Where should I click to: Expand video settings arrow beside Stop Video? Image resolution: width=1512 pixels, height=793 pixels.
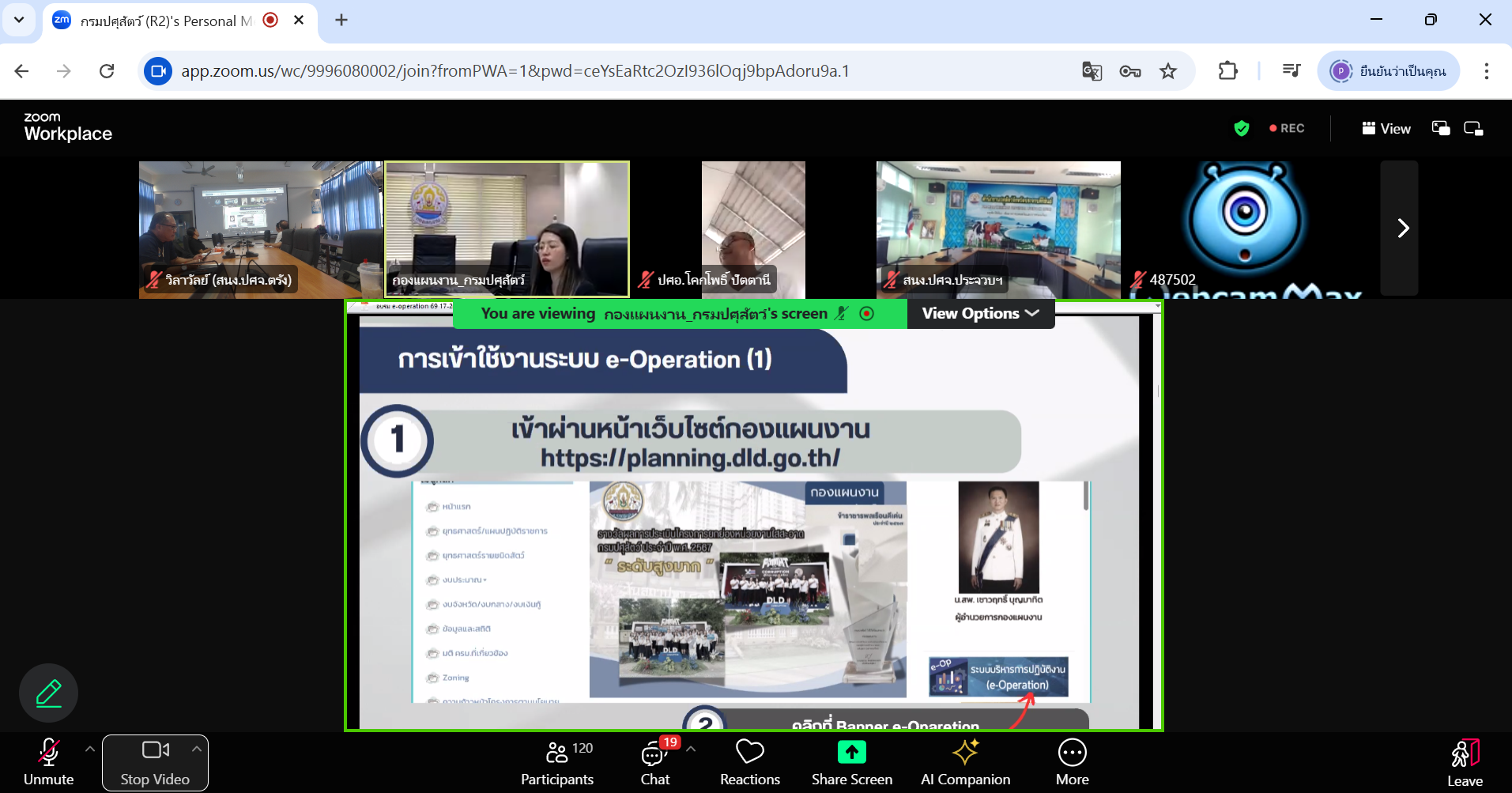coord(196,748)
